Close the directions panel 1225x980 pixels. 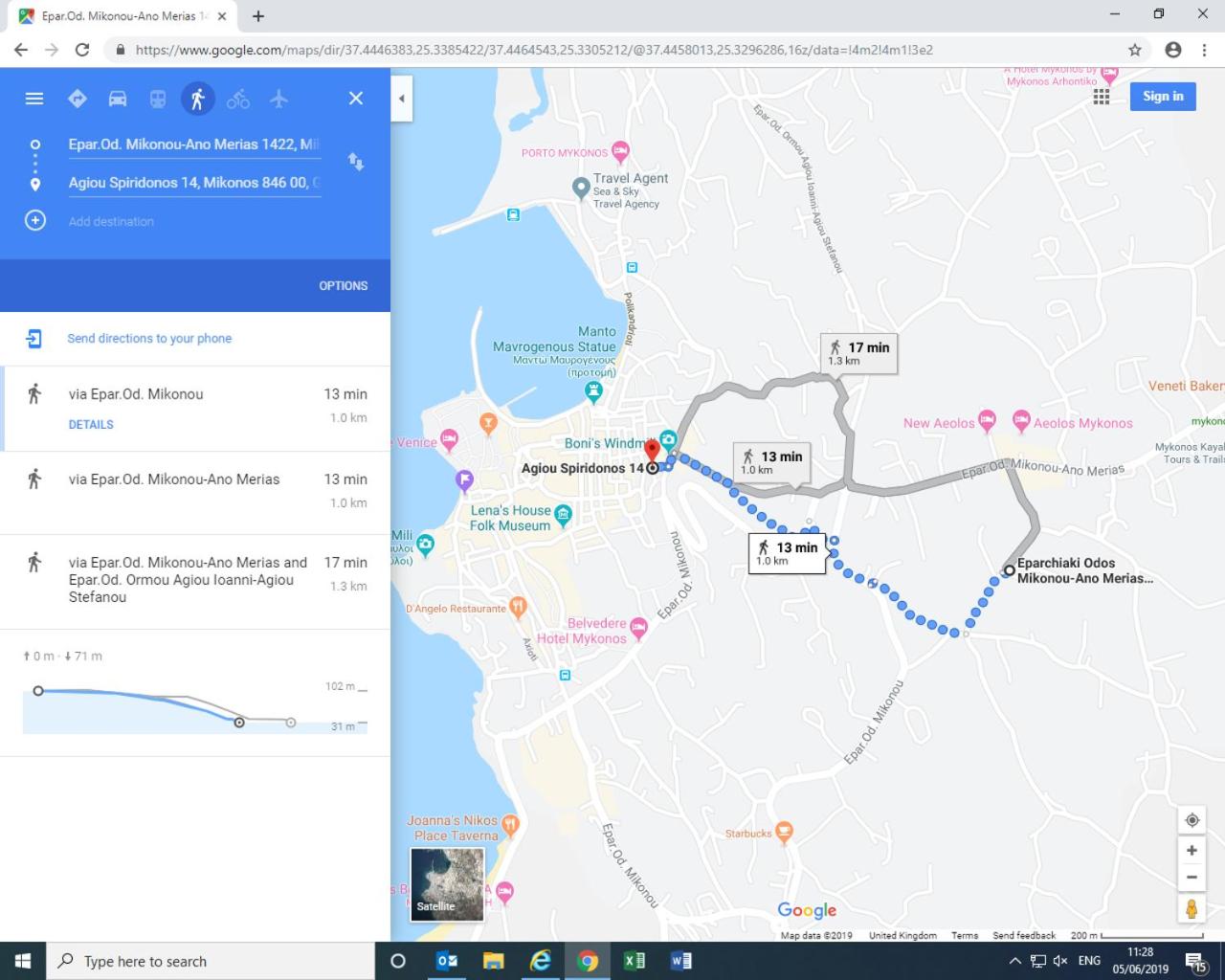click(x=356, y=99)
